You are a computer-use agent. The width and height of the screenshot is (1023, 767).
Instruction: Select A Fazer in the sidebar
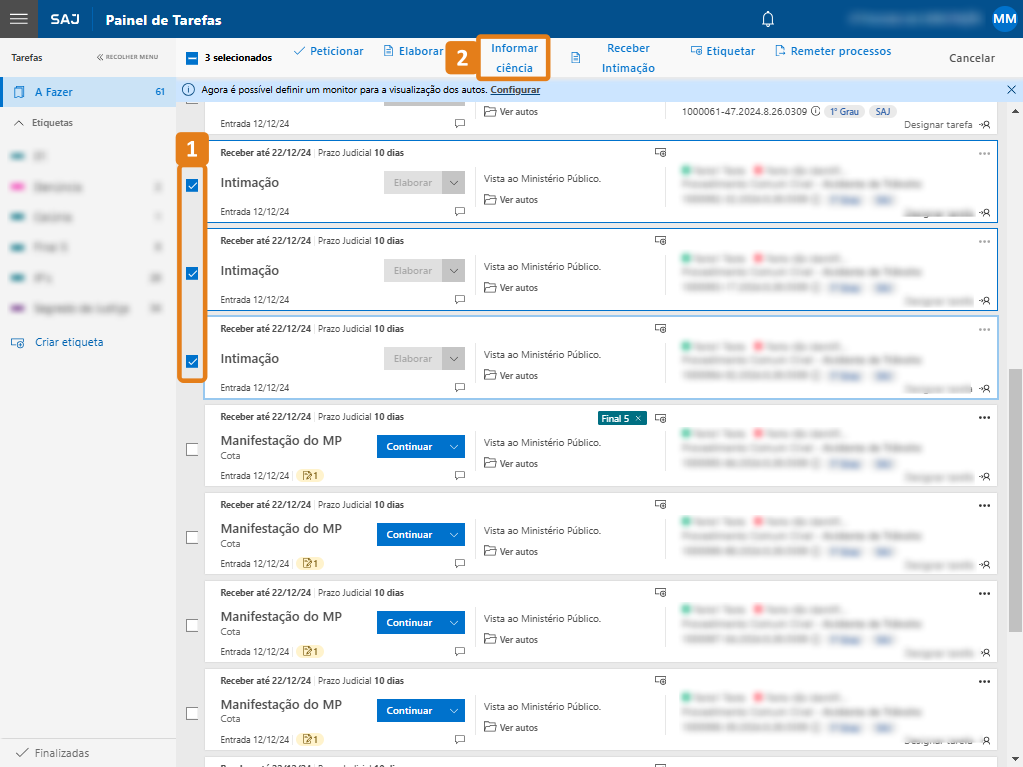pyautogui.click(x=54, y=92)
